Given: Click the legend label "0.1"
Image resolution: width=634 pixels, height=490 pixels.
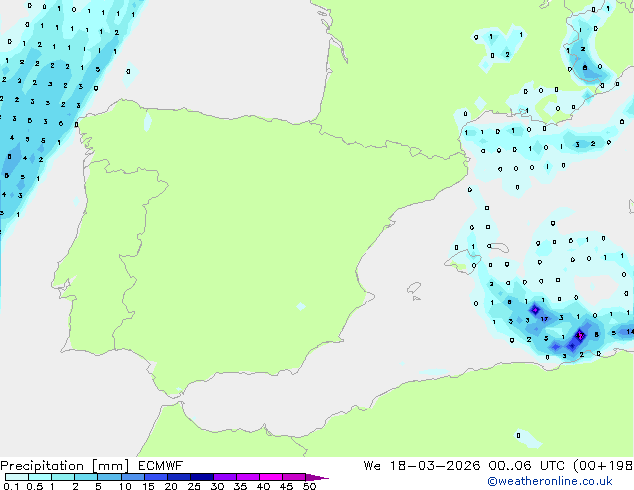Looking at the screenshot, I should tap(11, 486).
